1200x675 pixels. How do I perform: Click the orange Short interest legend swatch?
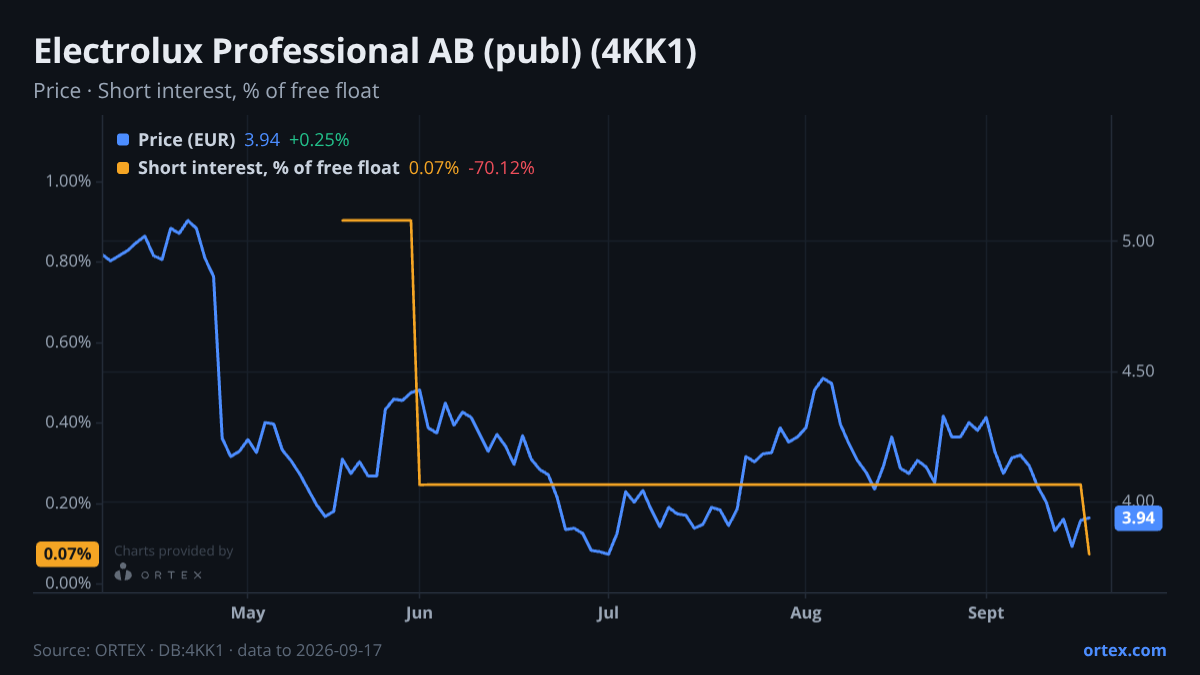pyautogui.click(x=123, y=168)
